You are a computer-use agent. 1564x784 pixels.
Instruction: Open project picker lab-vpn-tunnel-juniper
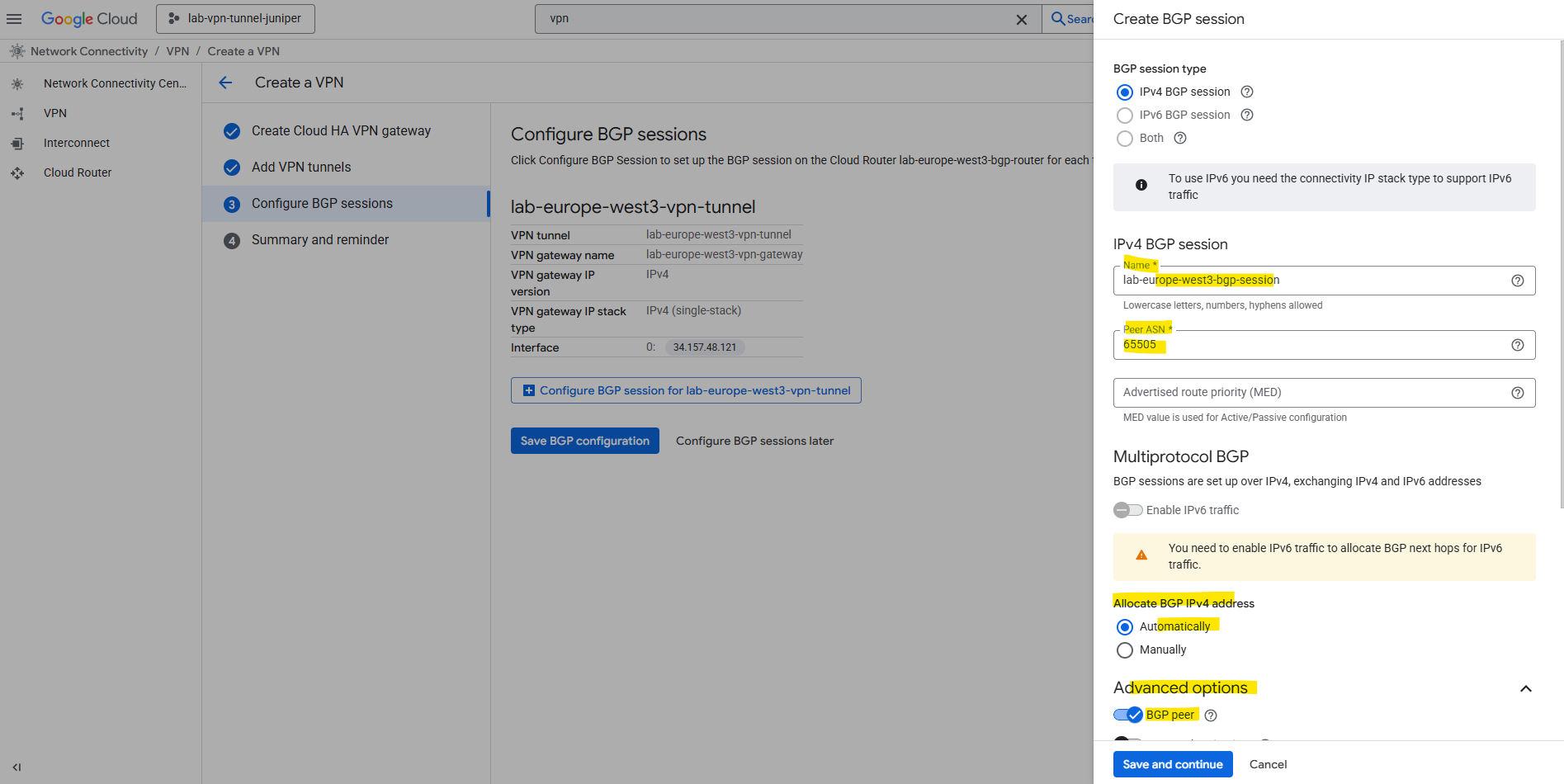[235, 18]
